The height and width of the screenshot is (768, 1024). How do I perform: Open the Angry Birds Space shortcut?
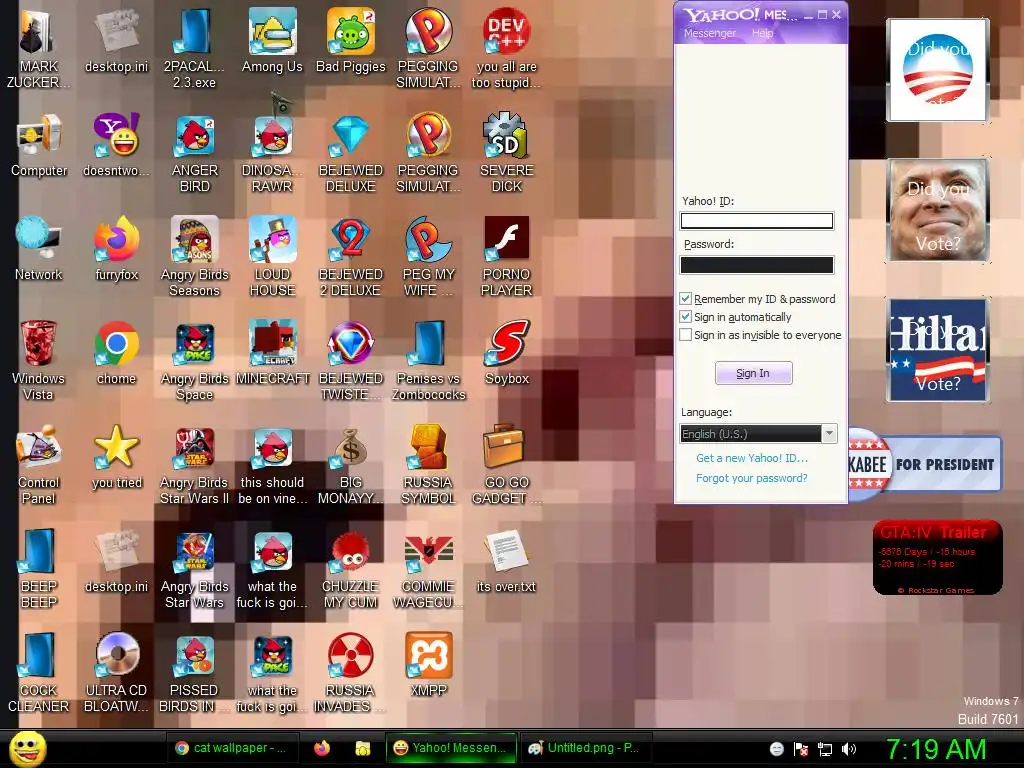195,360
